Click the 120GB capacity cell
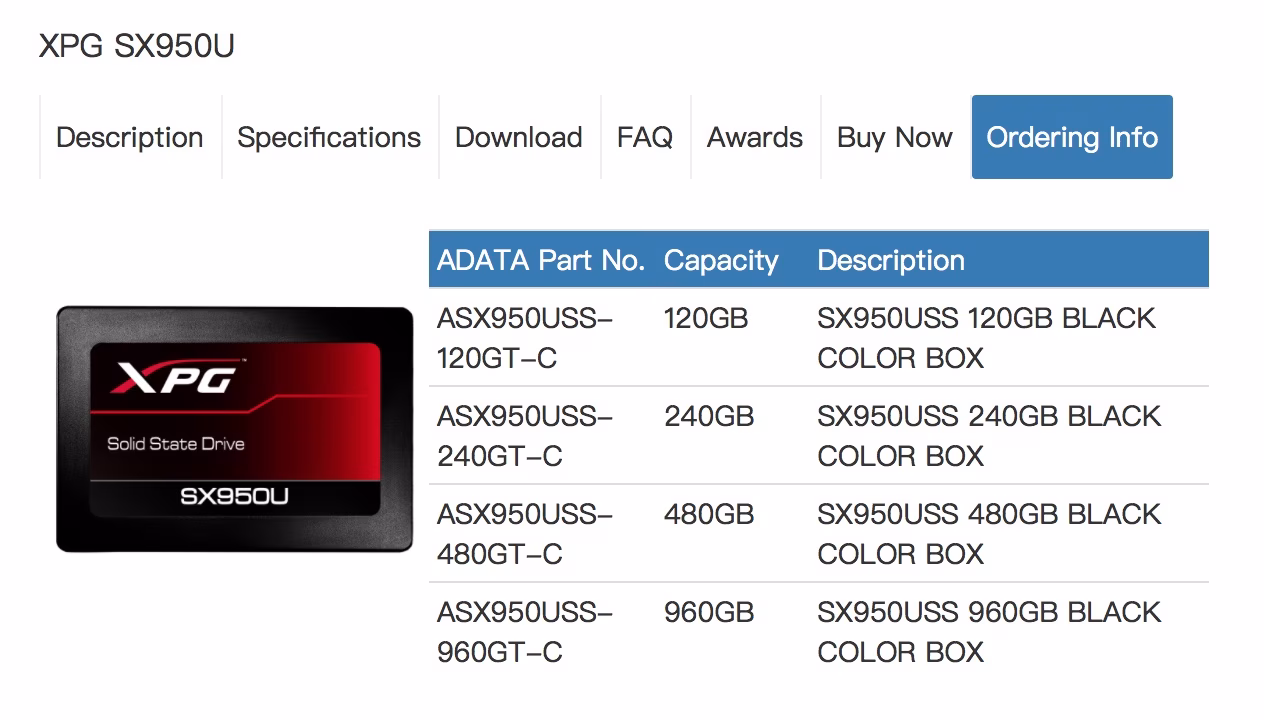 [x=706, y=318]
